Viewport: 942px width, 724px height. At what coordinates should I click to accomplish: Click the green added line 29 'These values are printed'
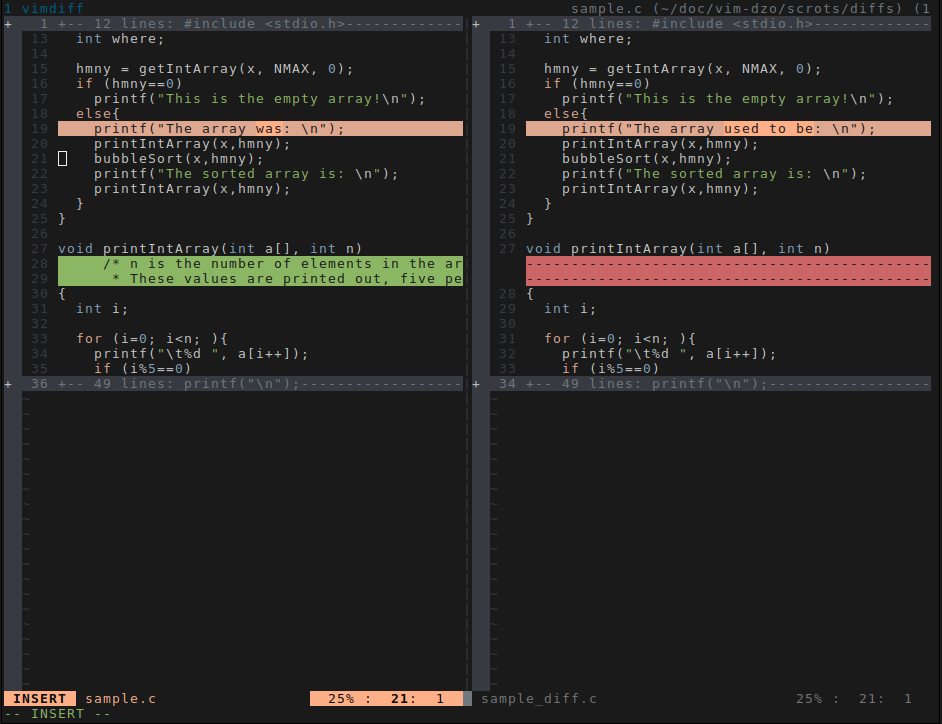coord(260,279)
